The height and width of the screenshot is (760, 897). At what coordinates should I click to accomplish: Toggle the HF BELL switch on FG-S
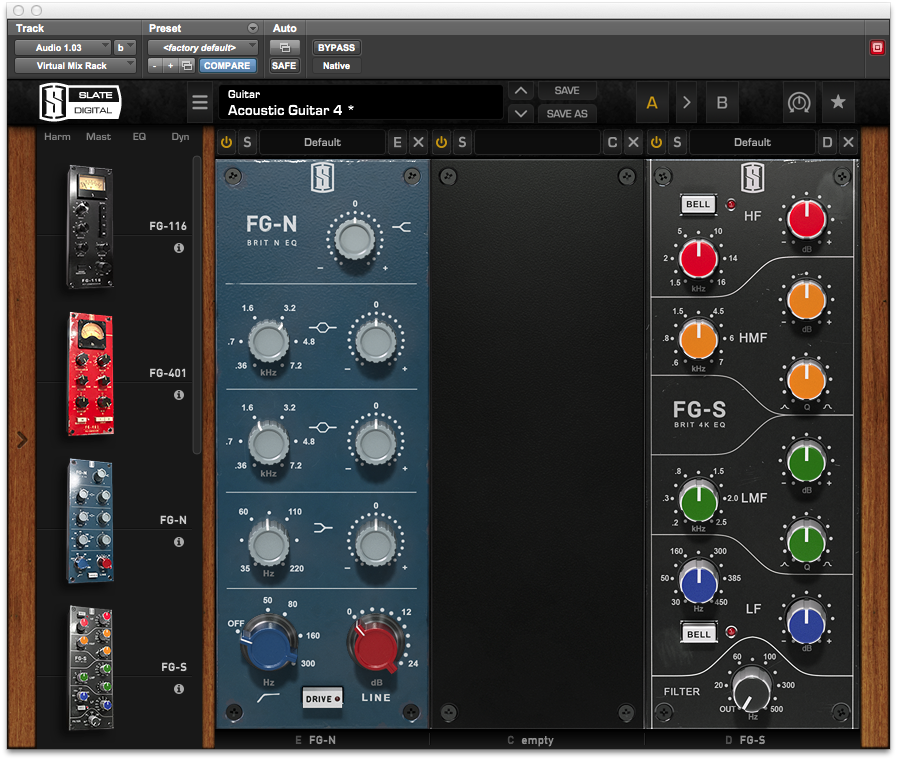[x=697, y=205]
